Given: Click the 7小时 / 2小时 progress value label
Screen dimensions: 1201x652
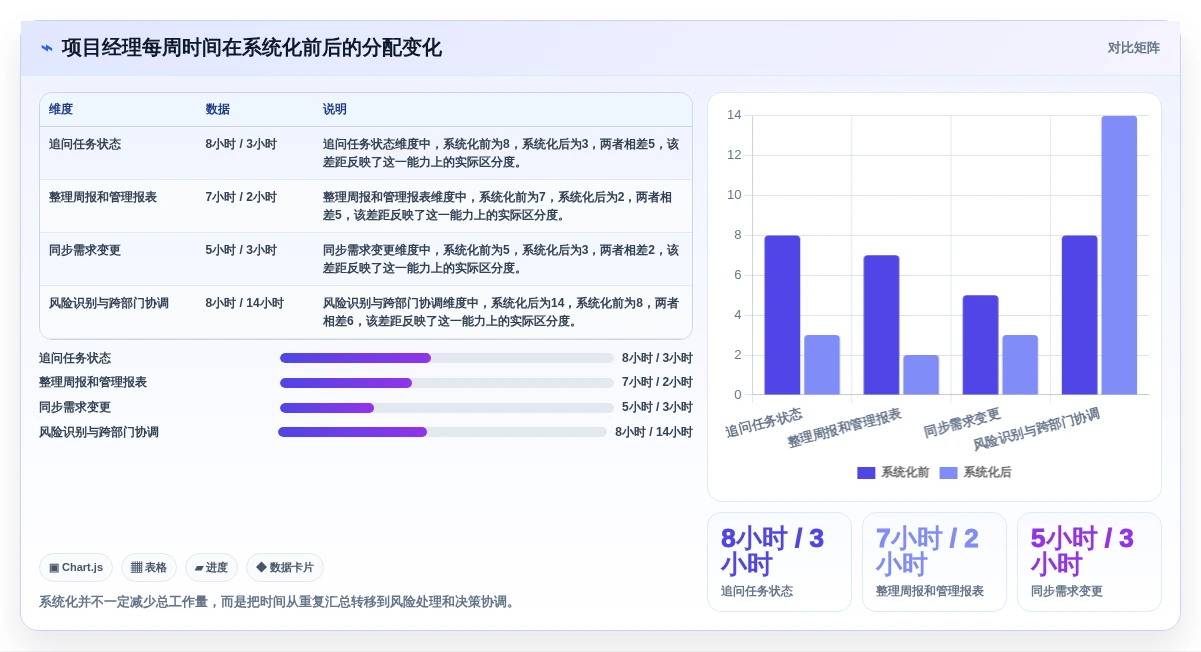Looking at the screenshot, I should pyautogui.click(x=657, y=383).
